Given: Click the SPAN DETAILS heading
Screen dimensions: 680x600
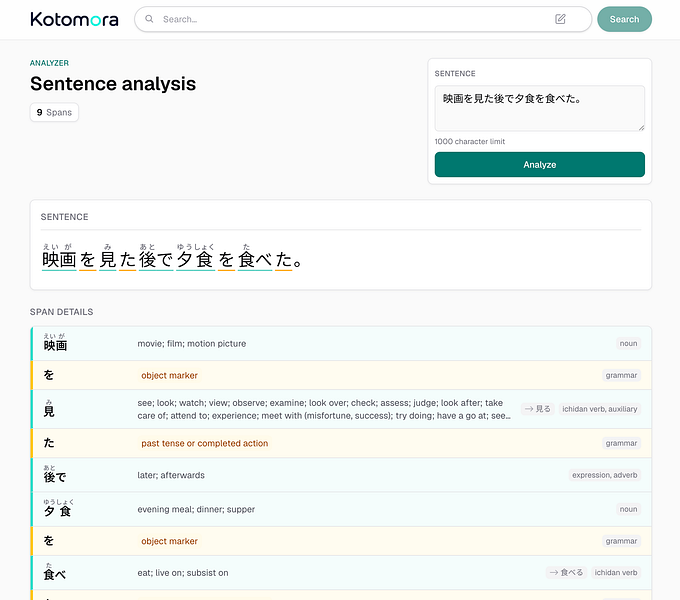Looking at the screenshot, I should coord(62,312).
